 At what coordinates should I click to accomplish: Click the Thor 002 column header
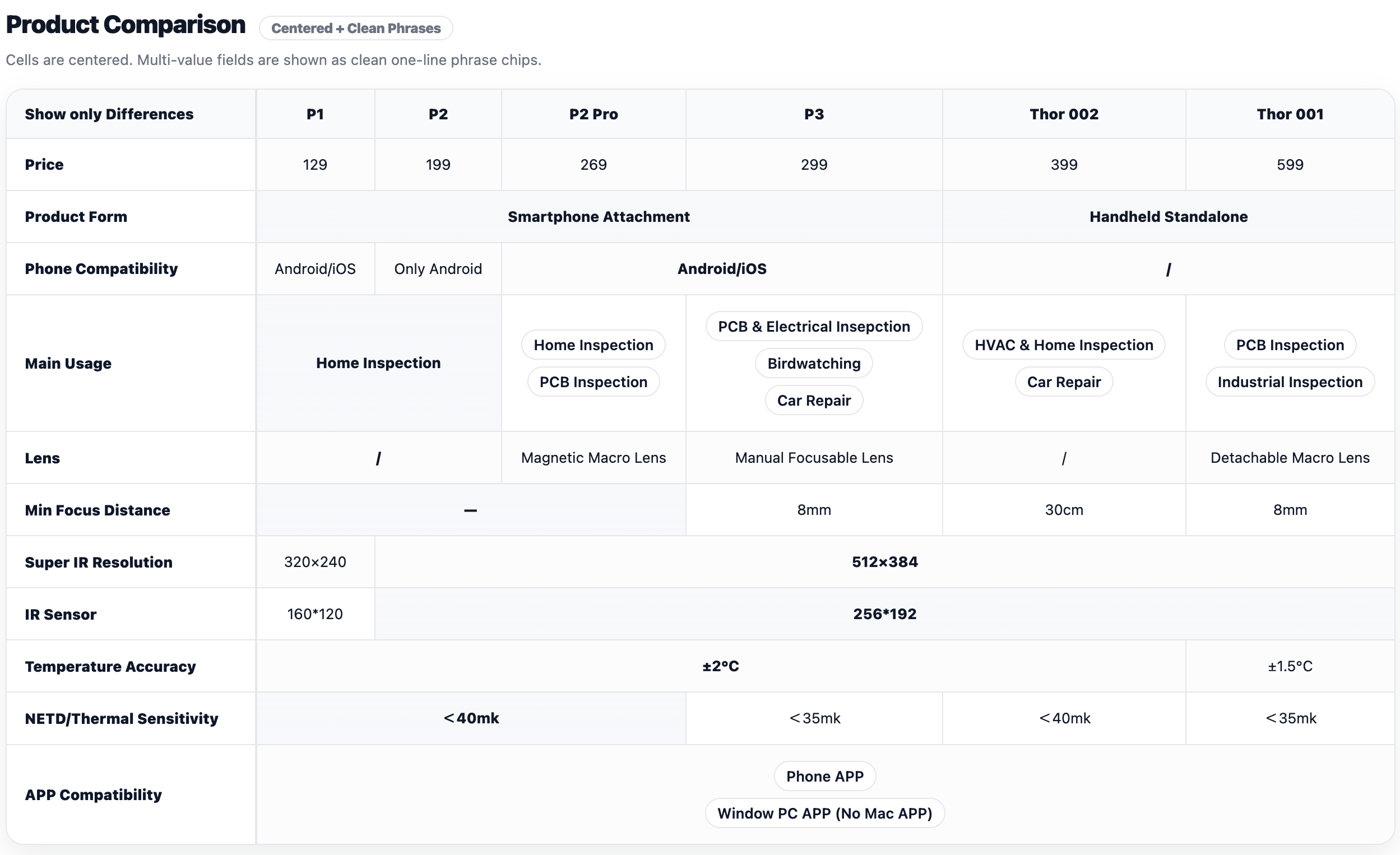(1064, 114)
